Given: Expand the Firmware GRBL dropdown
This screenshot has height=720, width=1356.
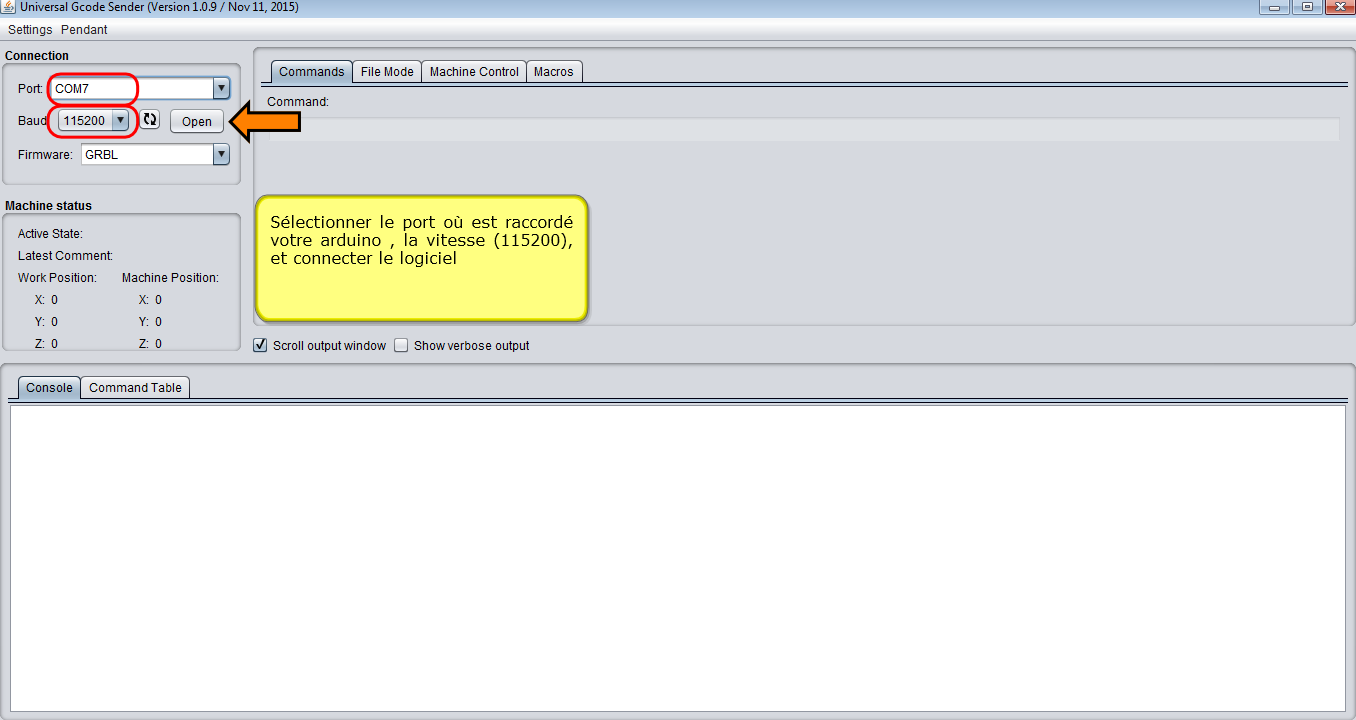Looking at the screenshot, I should pos(221,155).
